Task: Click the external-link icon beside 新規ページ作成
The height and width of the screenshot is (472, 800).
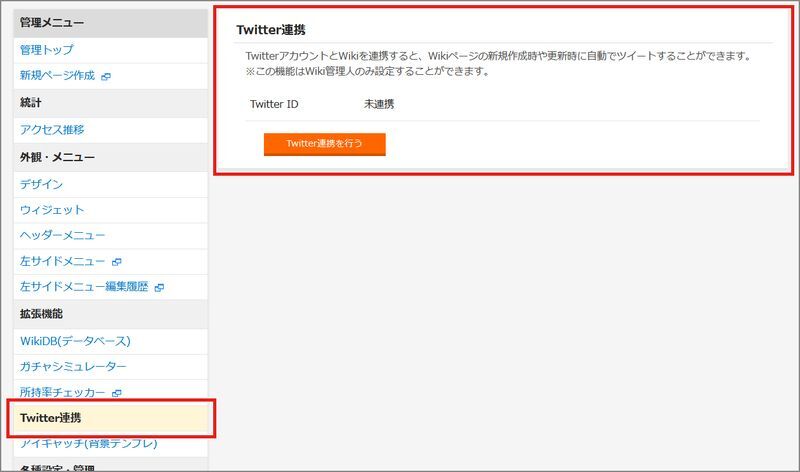Action: click(106, 76)
